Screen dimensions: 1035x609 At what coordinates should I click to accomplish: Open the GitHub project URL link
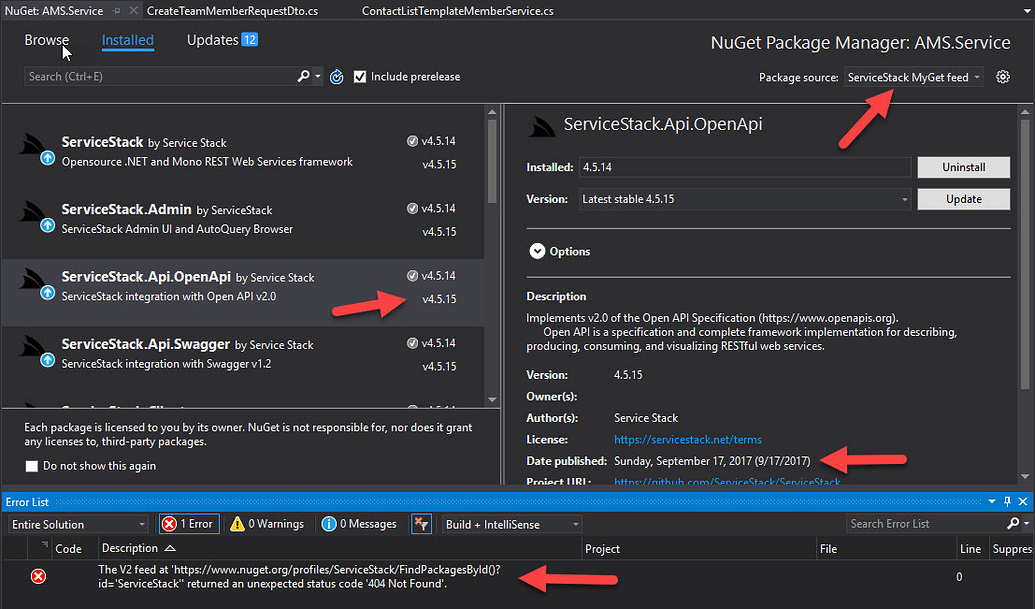pos(727,482)
